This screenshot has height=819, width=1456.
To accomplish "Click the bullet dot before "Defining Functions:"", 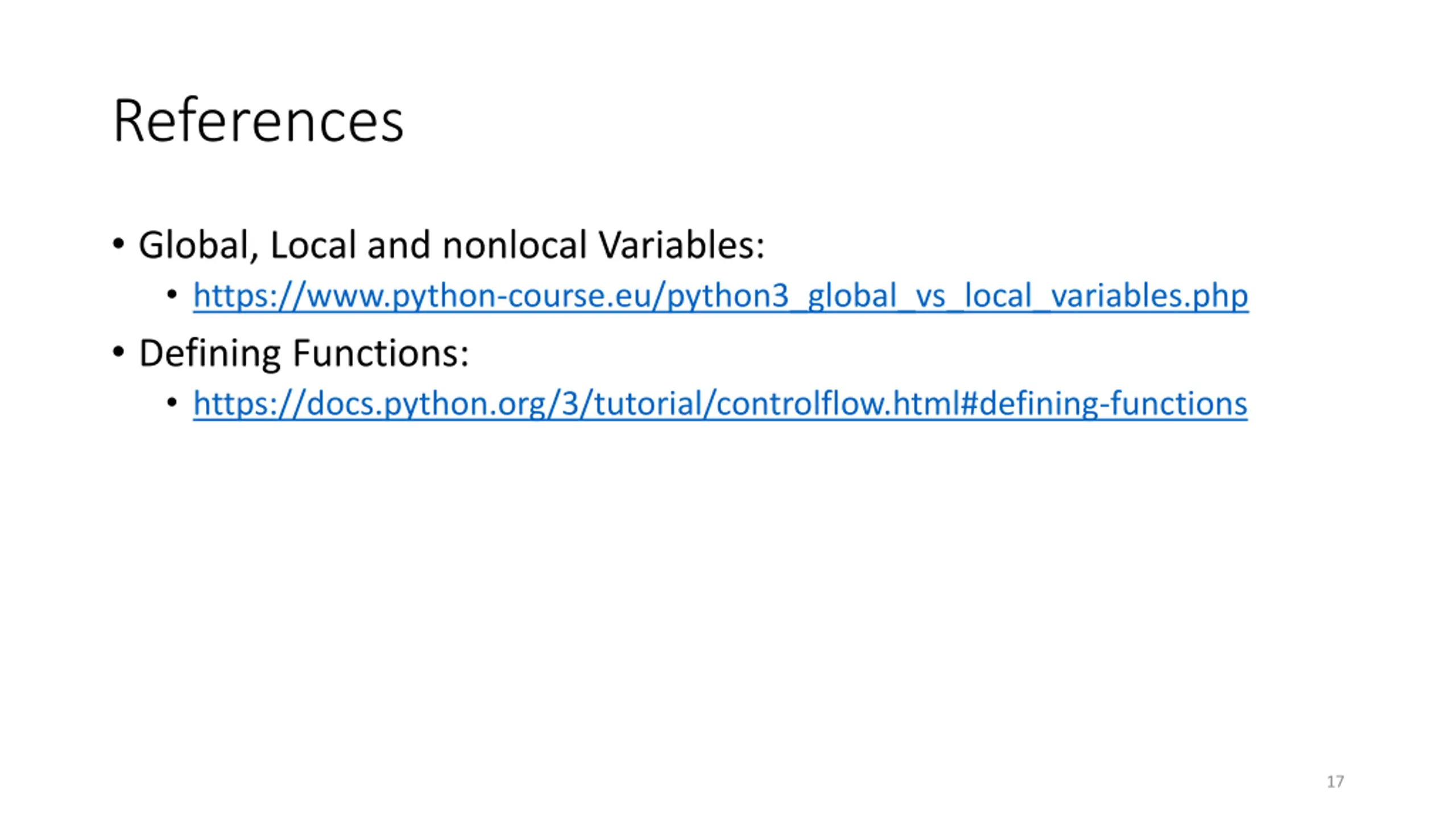I will pos(118,352).
